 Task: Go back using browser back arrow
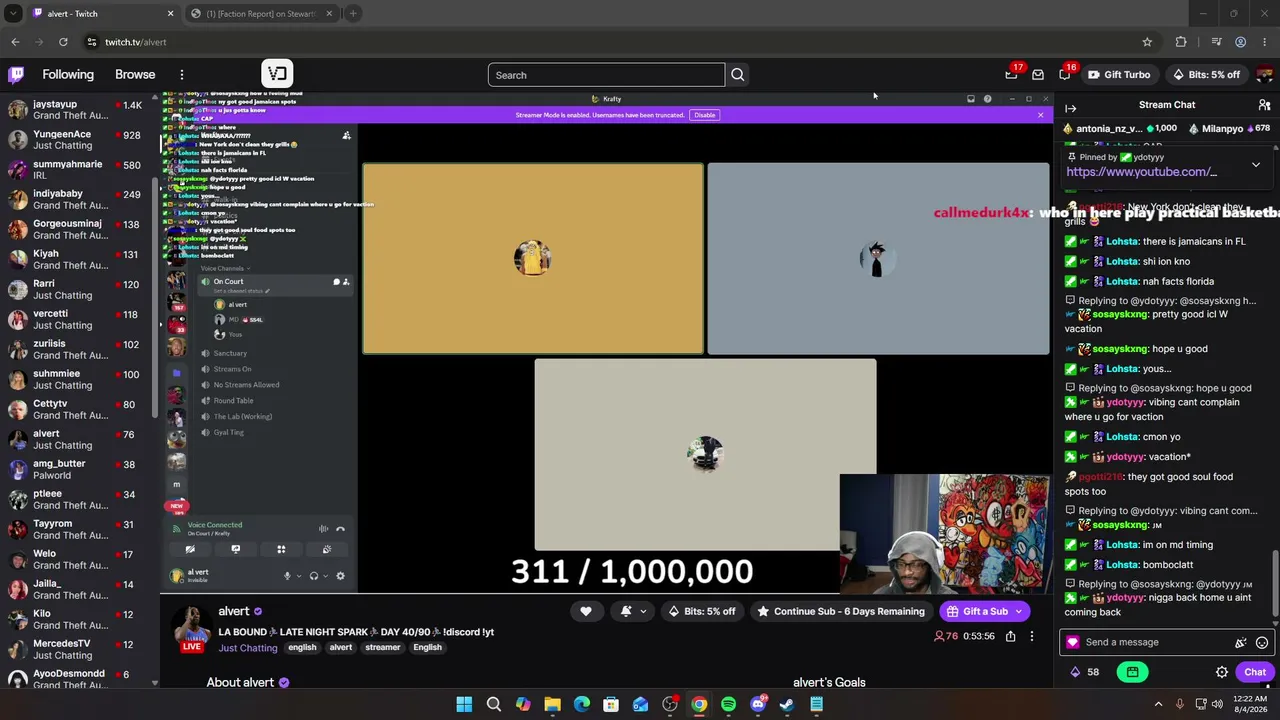click(15, 42)
